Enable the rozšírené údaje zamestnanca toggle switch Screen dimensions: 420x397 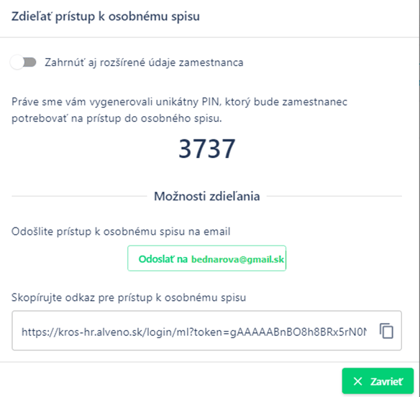(x=23, y=62)
